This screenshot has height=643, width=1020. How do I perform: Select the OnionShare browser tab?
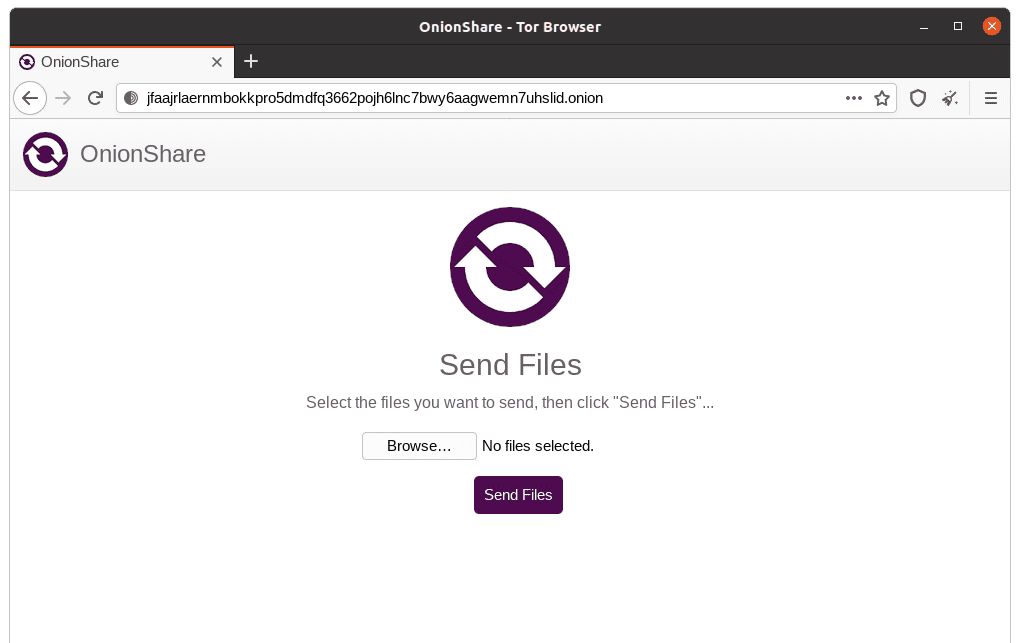click(x=110, y=62)
